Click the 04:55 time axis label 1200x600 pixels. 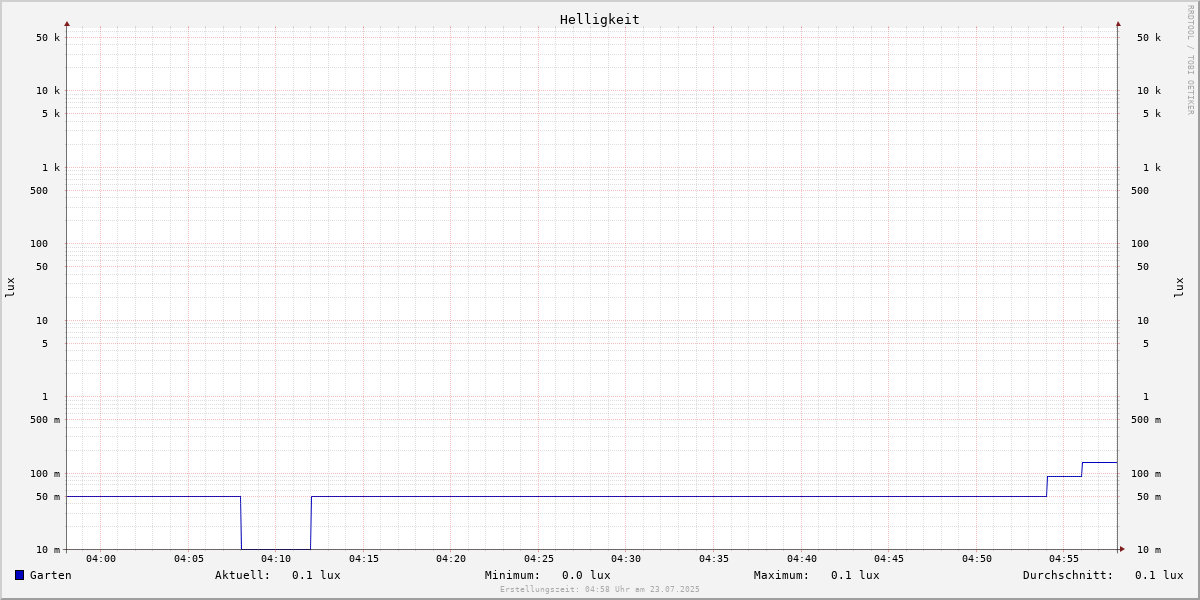(x=1064, y=559)
